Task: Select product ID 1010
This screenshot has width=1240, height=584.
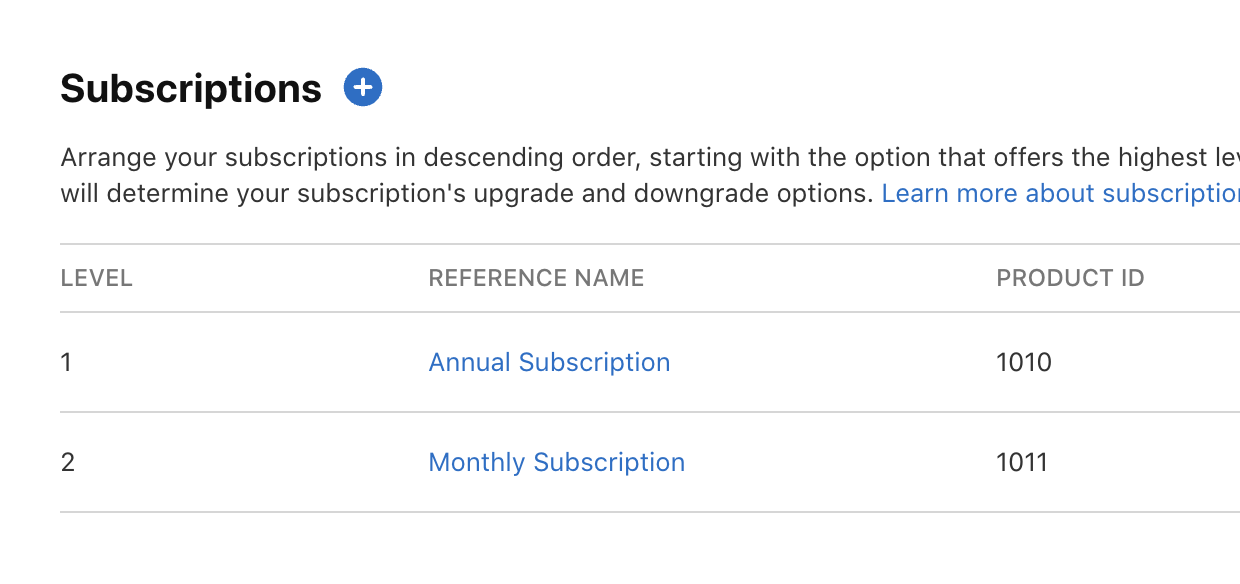Action: coord(1024,362)
